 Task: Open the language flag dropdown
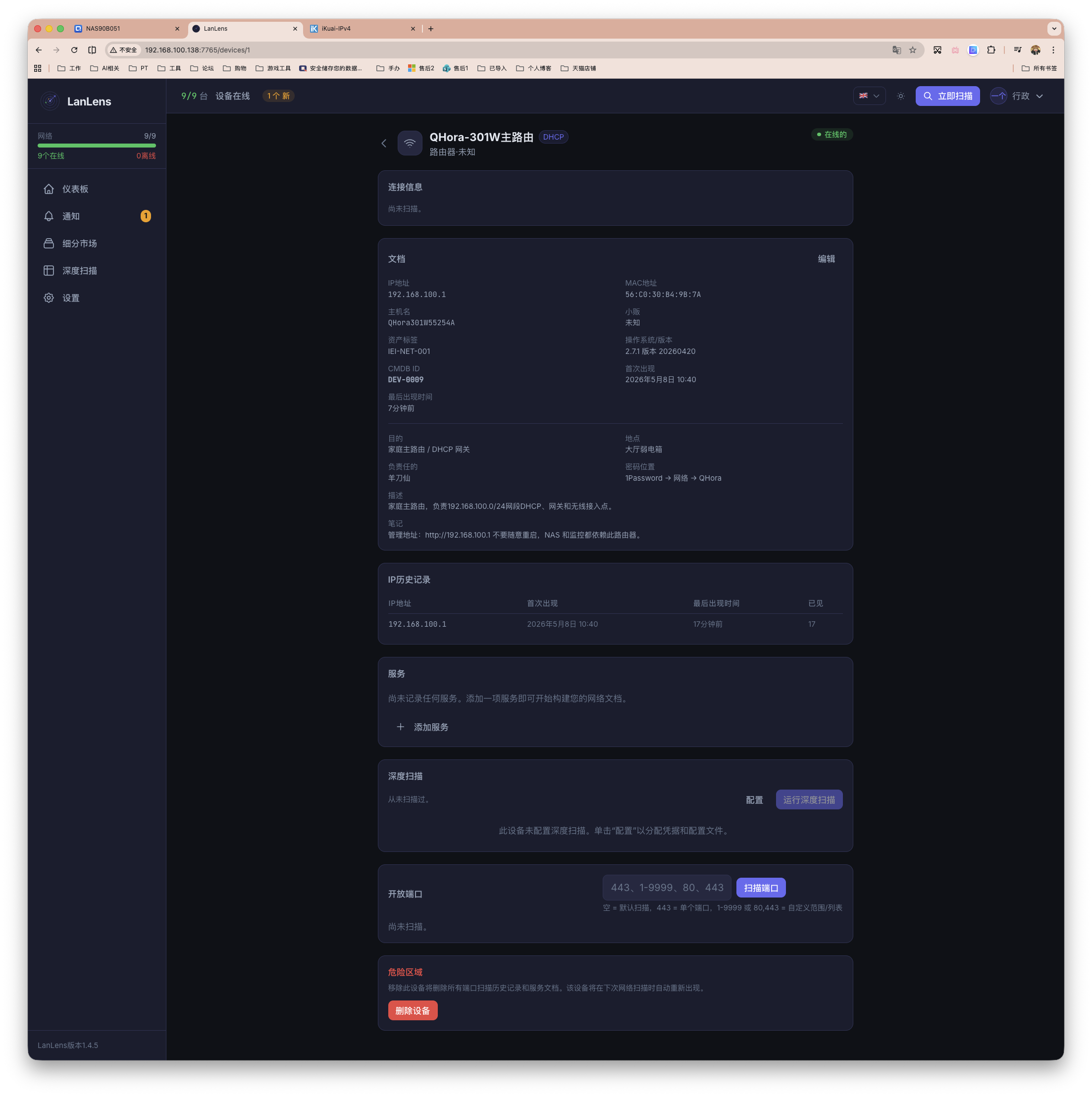point(869,96)
